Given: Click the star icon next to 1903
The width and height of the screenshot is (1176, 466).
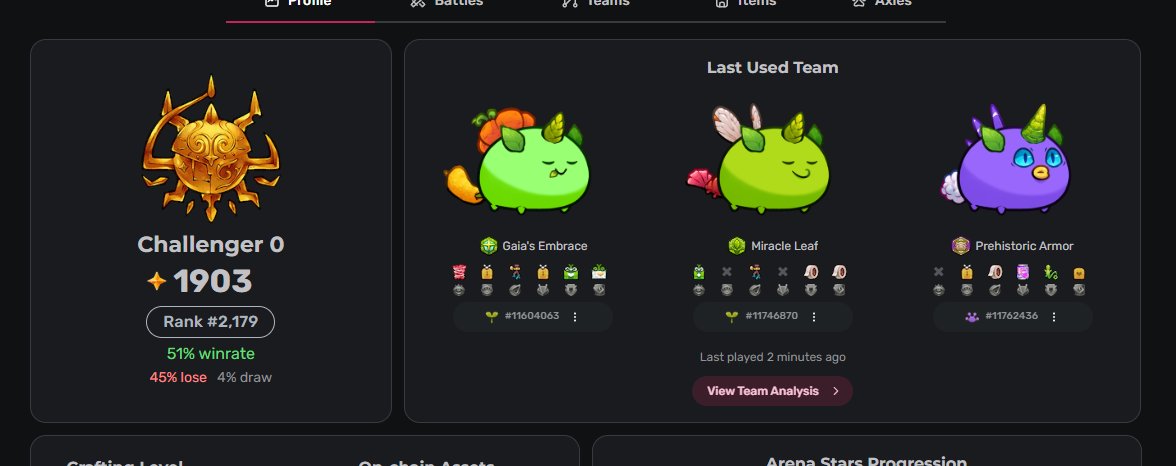Looking at the screenshot, I should coord(157,281).
